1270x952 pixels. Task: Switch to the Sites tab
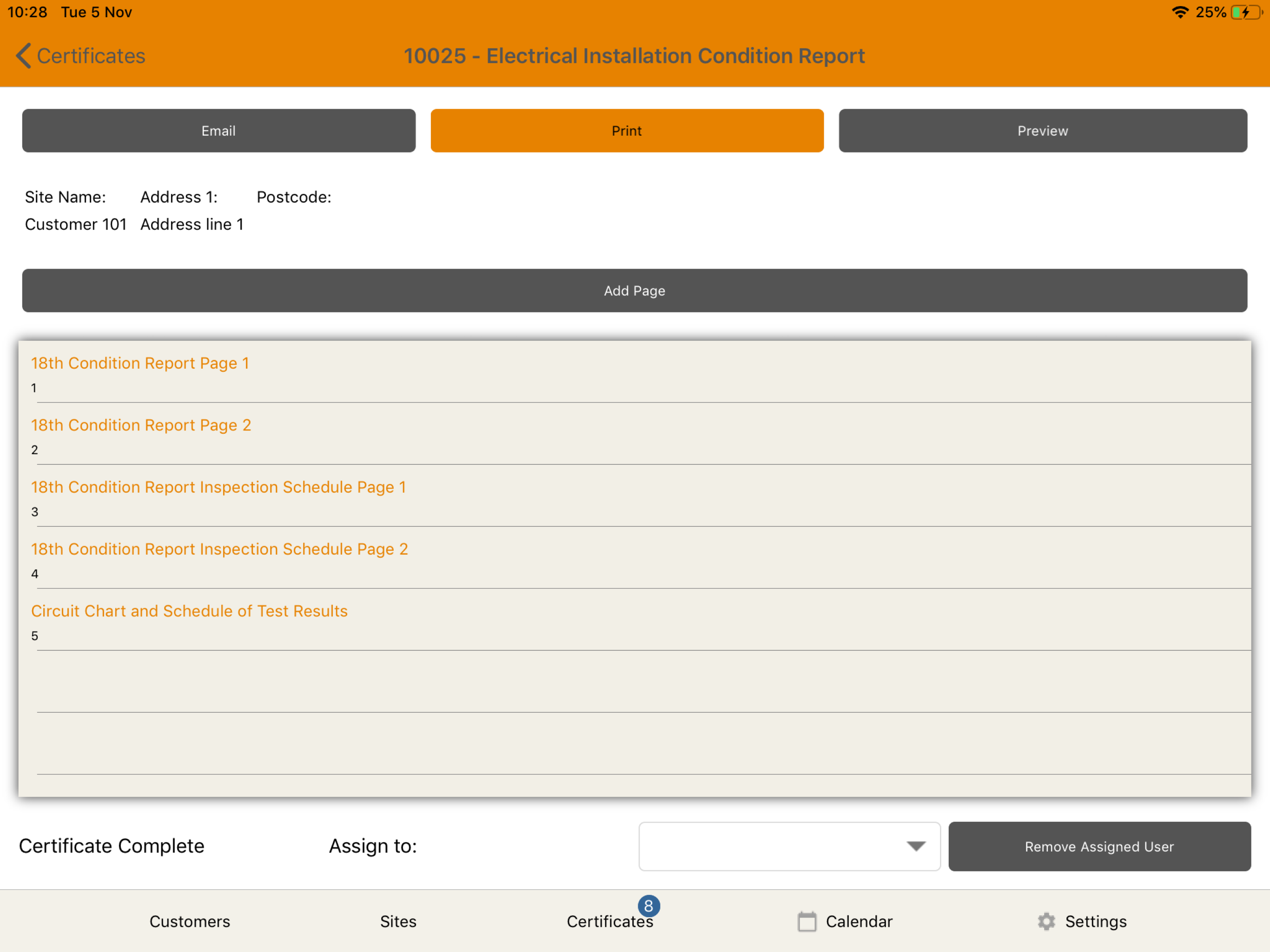pos(398,921)
